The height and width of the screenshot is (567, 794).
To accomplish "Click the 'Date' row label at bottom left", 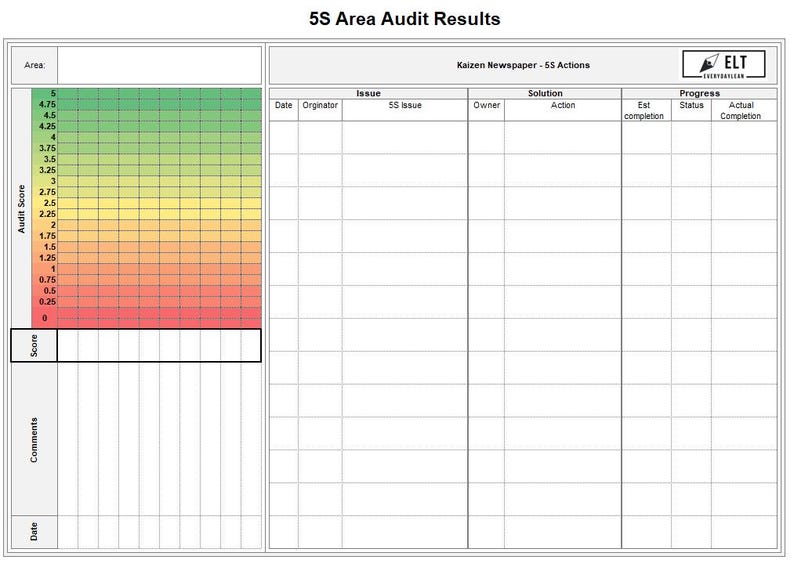I will pyautogui.click(x=34, y=532).
